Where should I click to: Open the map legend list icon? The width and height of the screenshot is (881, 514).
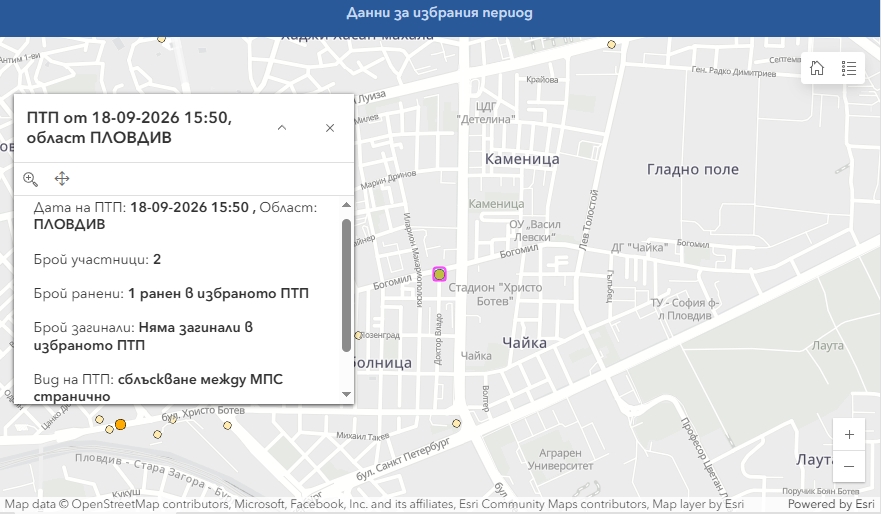click(848, 69)
